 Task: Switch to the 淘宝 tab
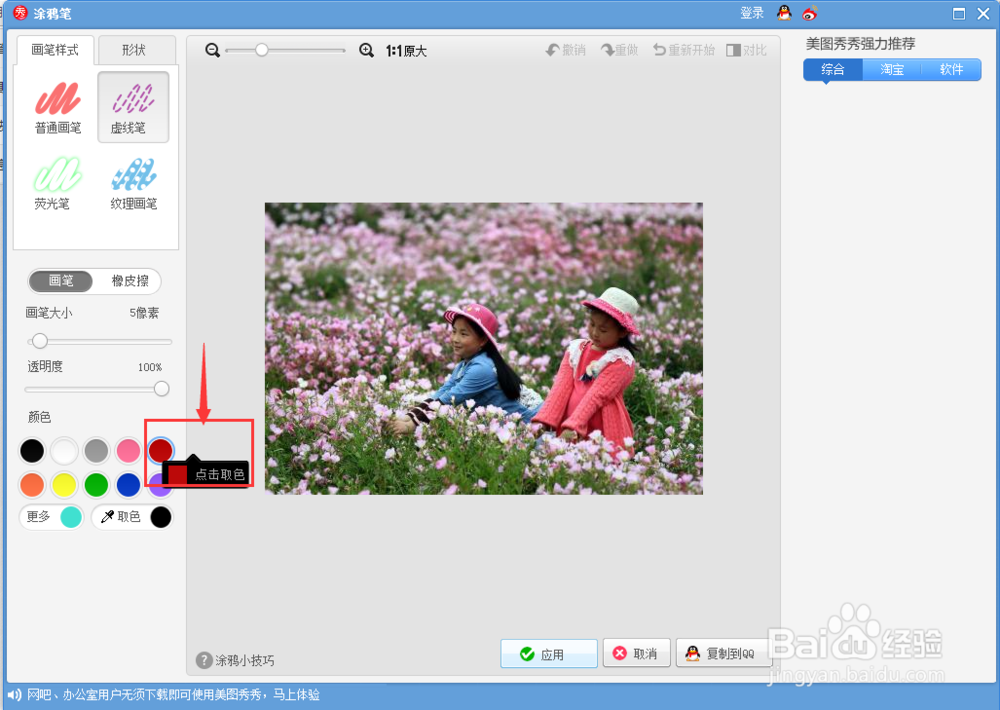tap(892, 70)
